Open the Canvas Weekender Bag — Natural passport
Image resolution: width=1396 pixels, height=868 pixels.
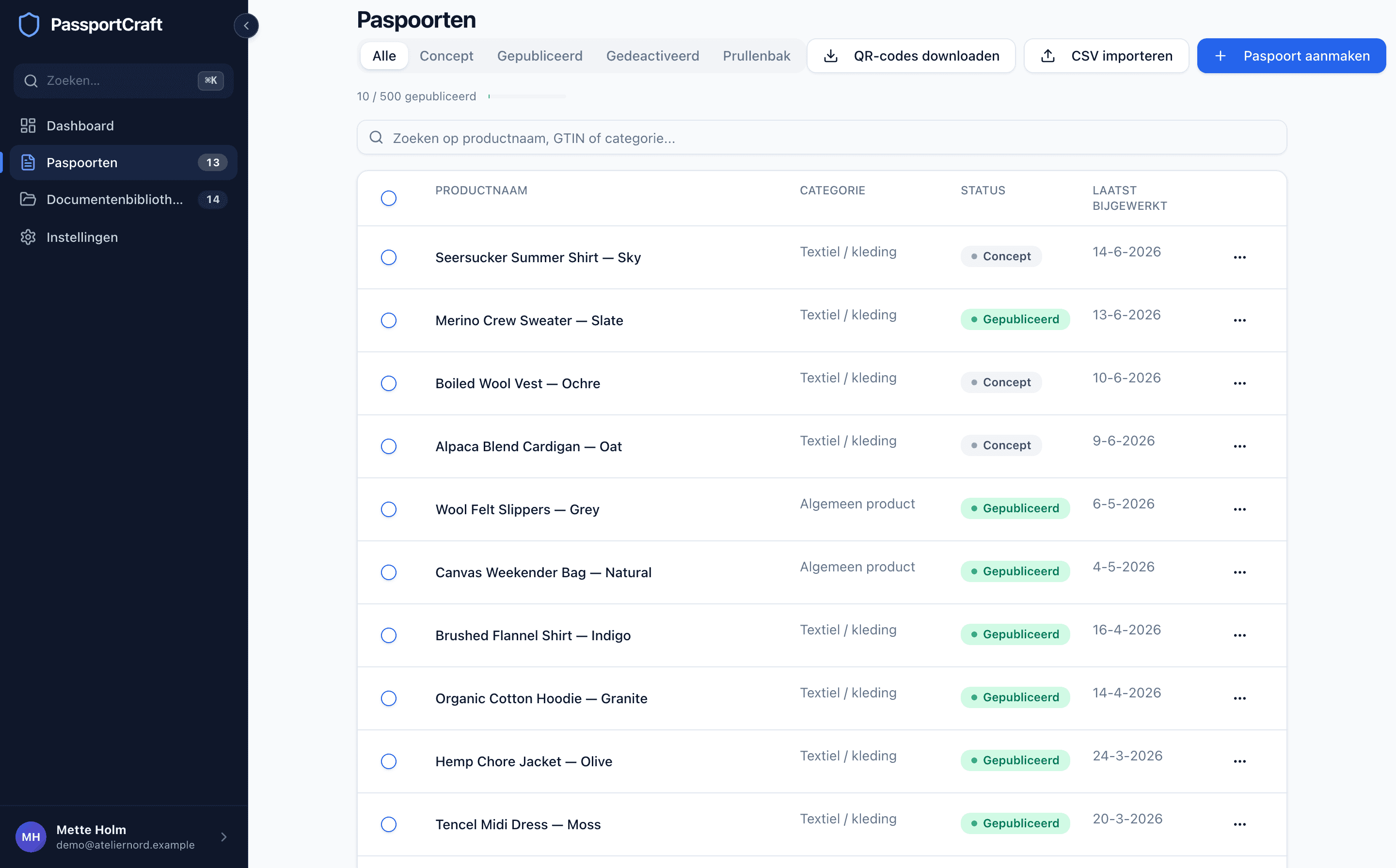(x=543, y=572)
